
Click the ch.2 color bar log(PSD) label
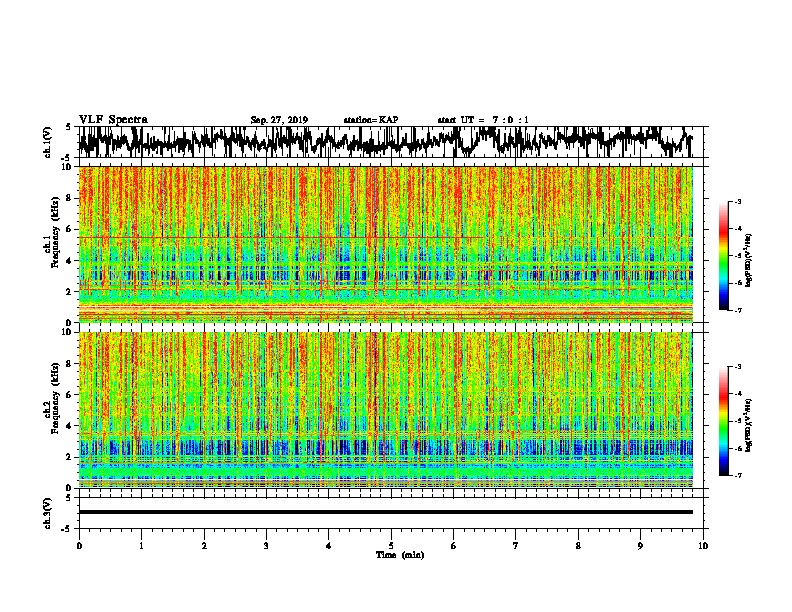[749, 425]
